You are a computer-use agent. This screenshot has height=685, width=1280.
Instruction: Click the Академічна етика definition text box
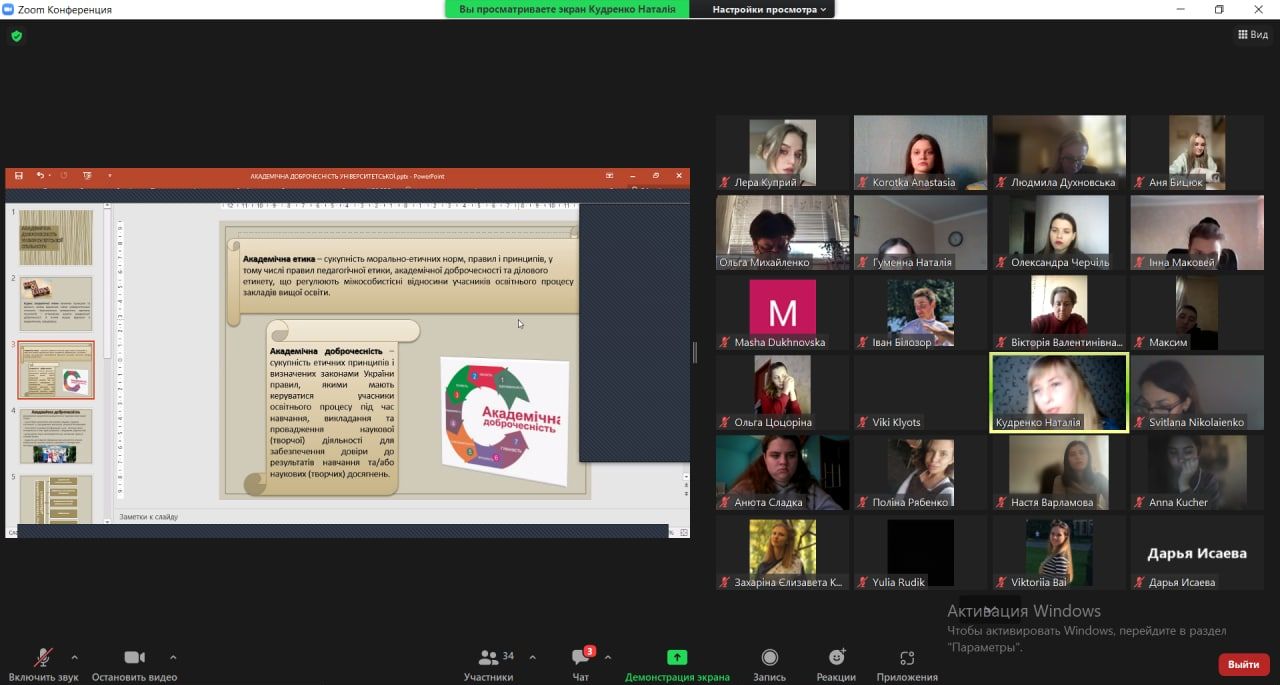pos(409,275)
